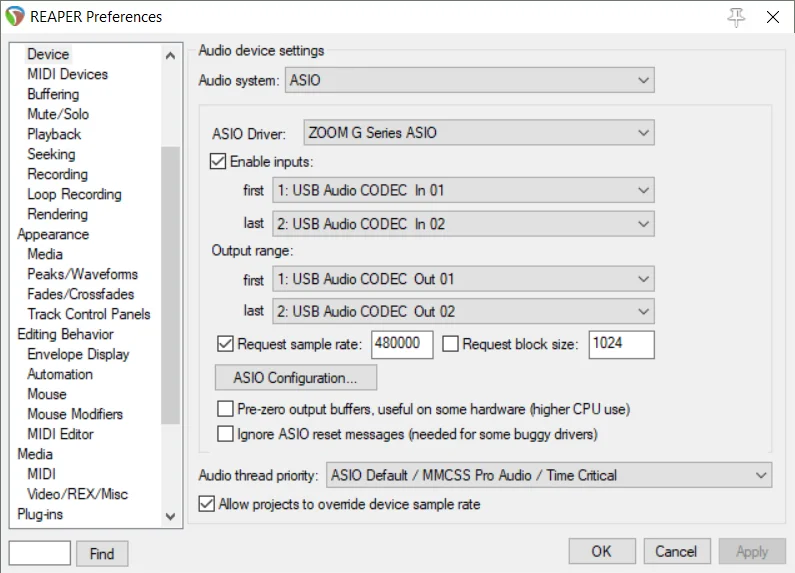Enable Pre-zero output buffers option
The image size is (795, 573).
coord(225,409)
